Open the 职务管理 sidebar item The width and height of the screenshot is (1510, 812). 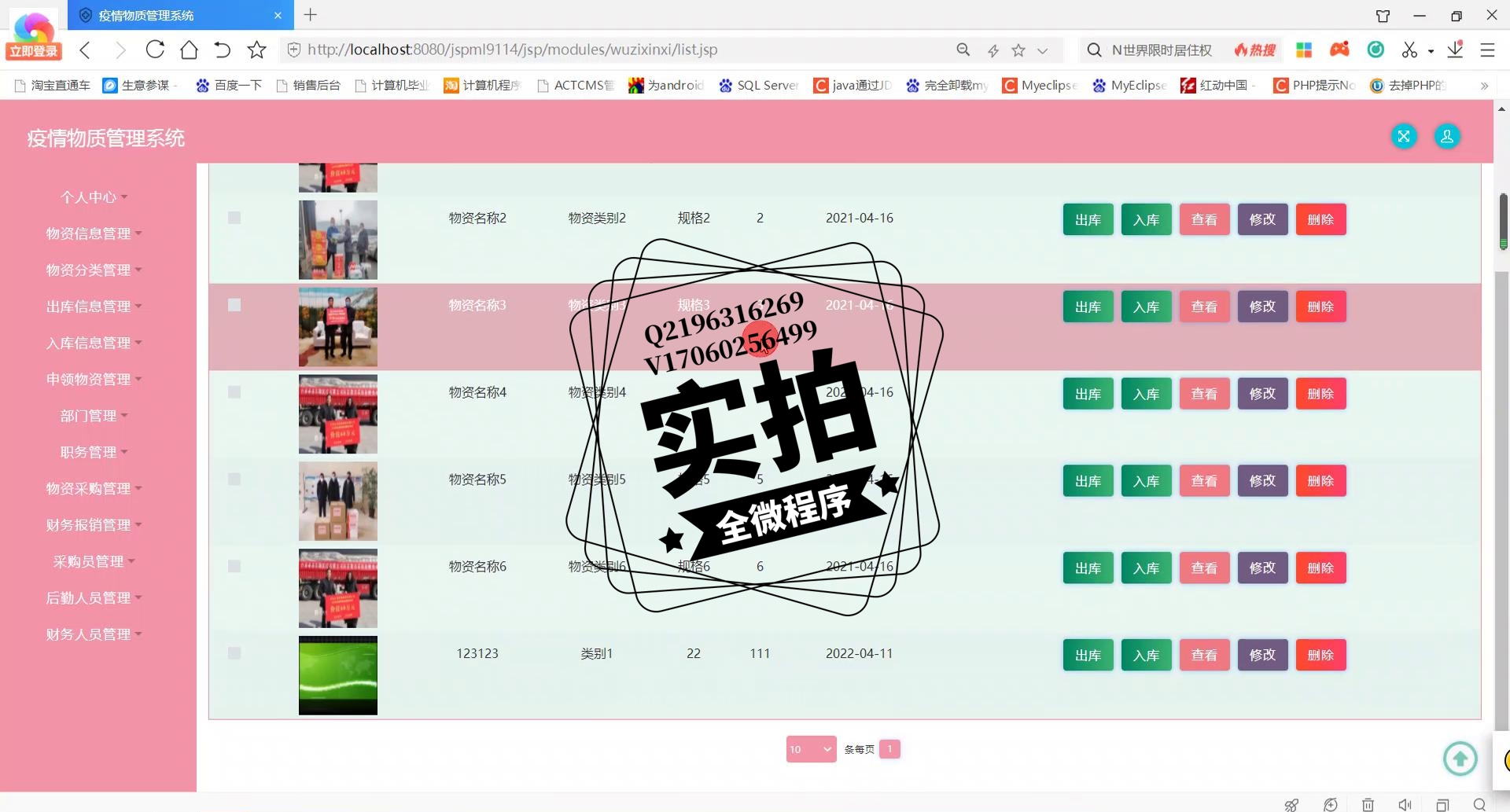click(94, 452)
